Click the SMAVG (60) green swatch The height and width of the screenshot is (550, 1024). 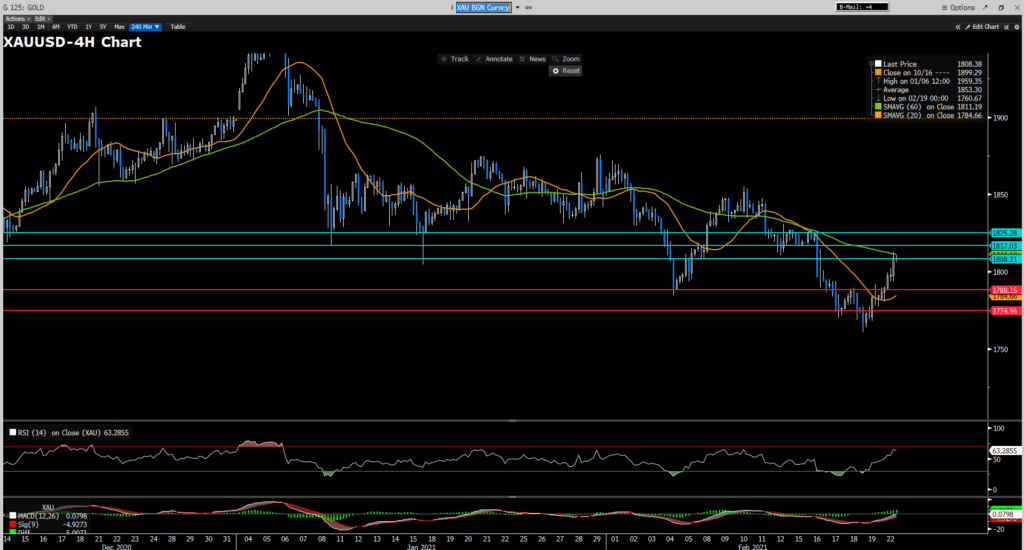[878, 106]
